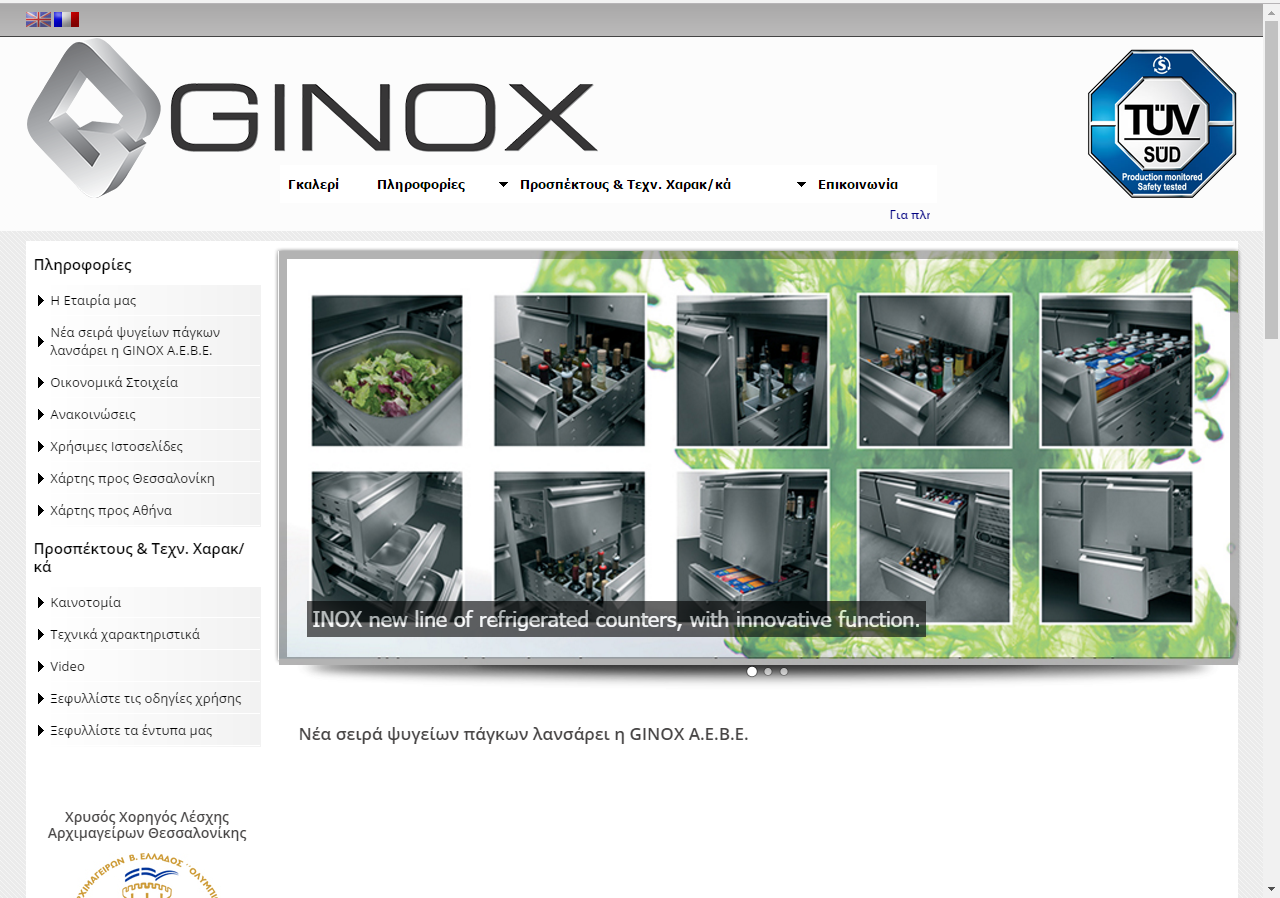Switch language via the French flag icon
This screenshot has height=898, width=1280.
[66, 19]
